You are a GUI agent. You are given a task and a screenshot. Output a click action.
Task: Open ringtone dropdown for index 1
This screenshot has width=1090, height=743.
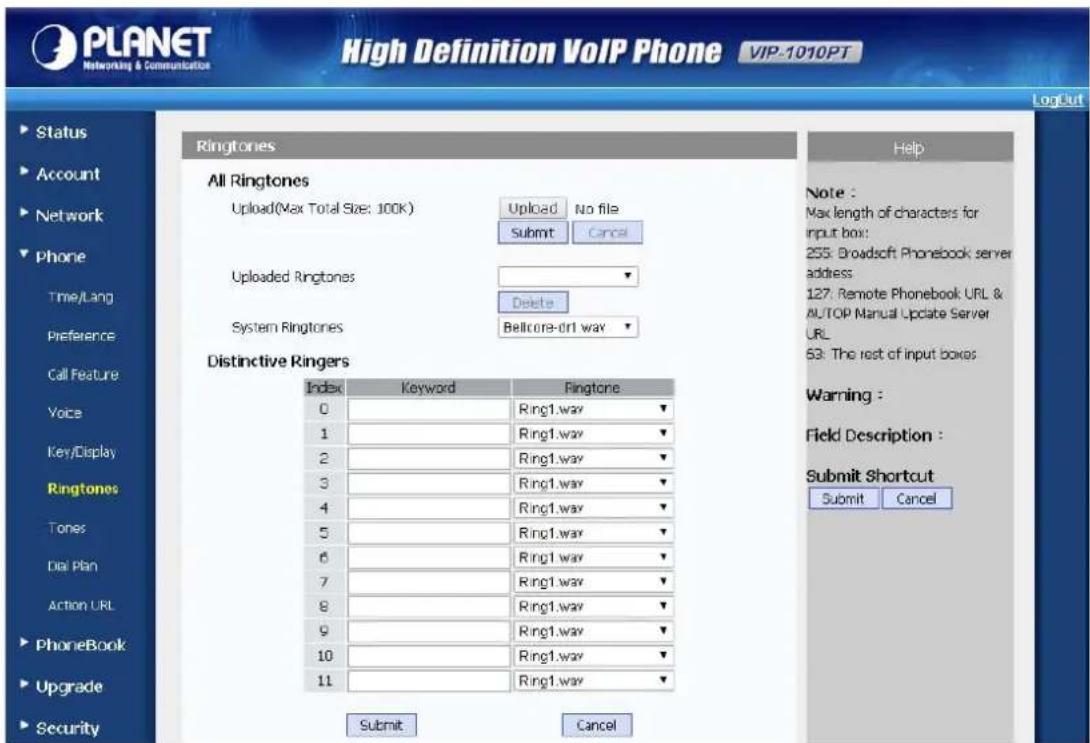click(593, 434)
